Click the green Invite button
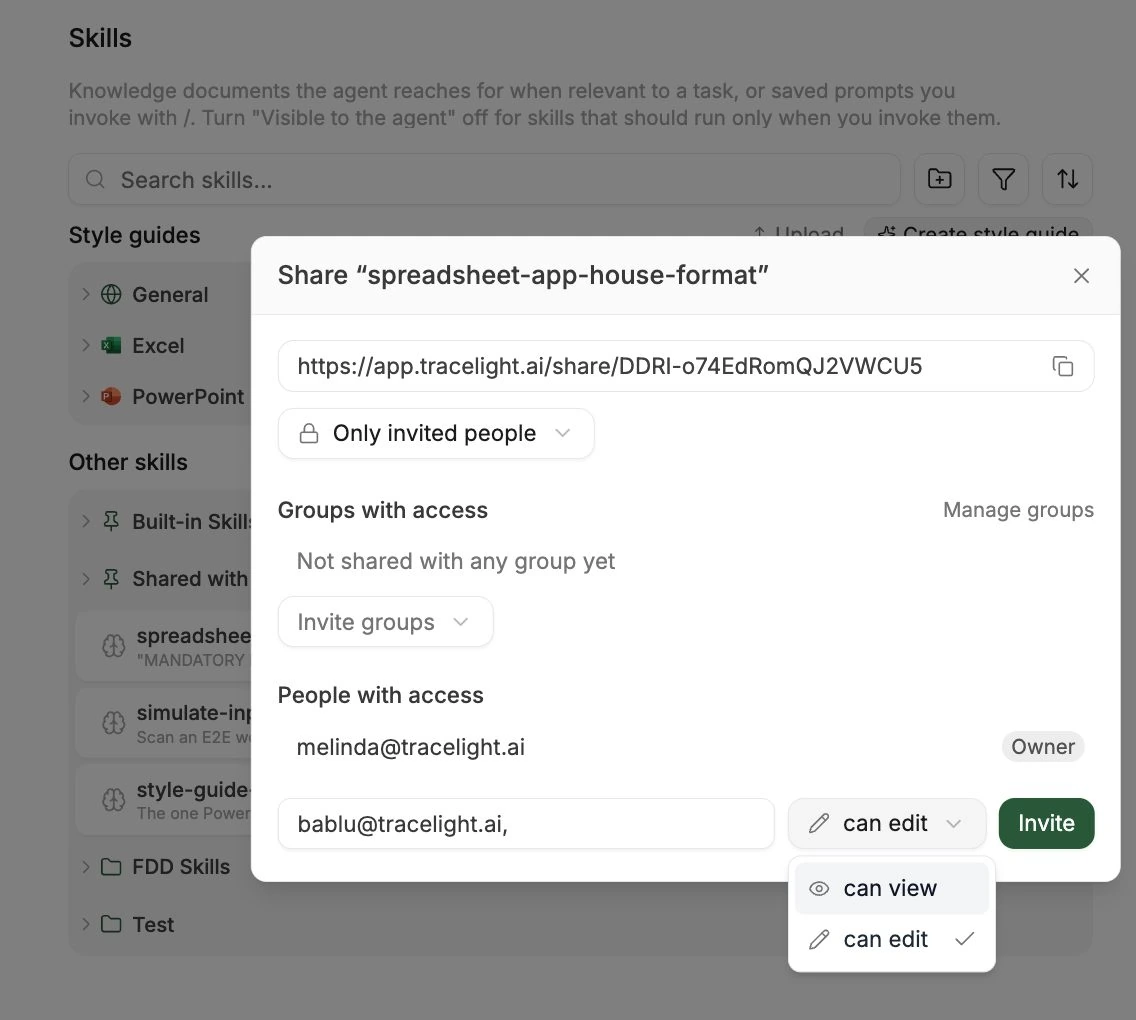Image resolution: width=1136 pixels, height=1020 pixels. 1046,823
